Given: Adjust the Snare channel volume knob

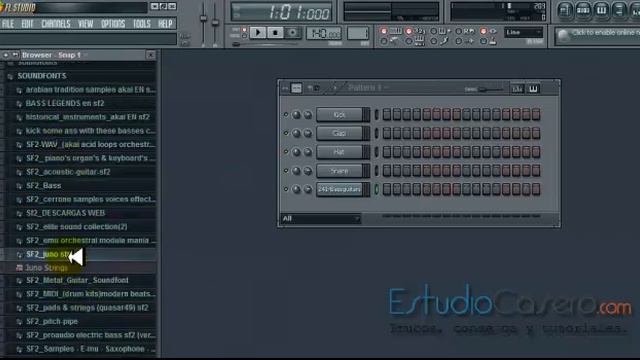Looking at the screenshot, I should [x=308, y=171].
